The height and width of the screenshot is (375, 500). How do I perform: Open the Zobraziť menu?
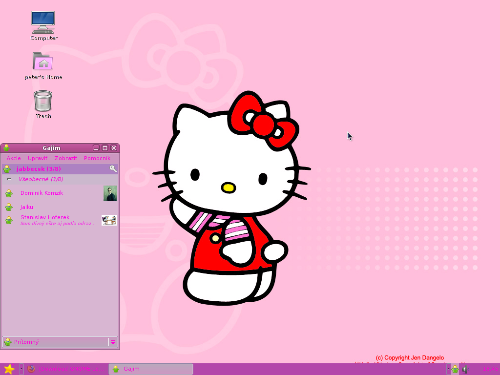tap(66, 158)
